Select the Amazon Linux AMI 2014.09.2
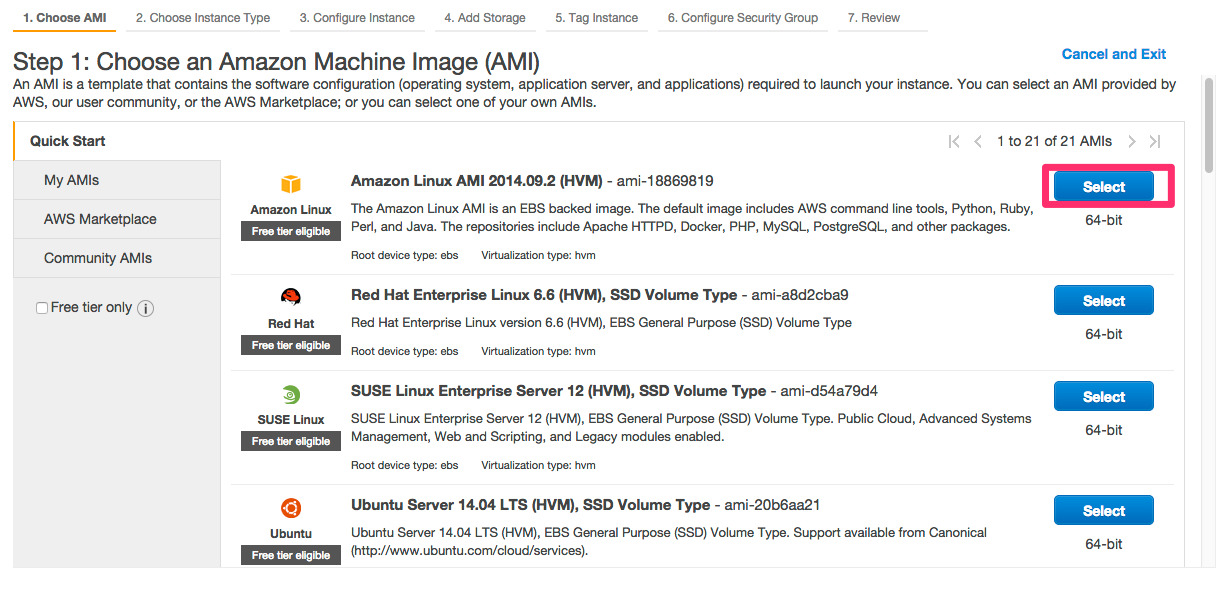 click(x=1104, y=187)
